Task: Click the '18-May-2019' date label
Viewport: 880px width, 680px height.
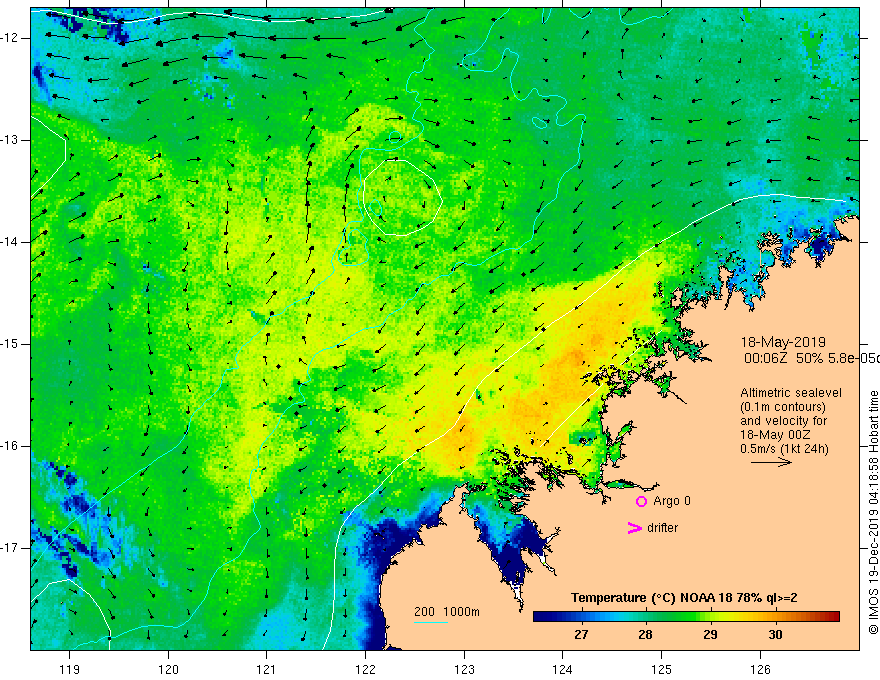Action: [x=783, y=342]
